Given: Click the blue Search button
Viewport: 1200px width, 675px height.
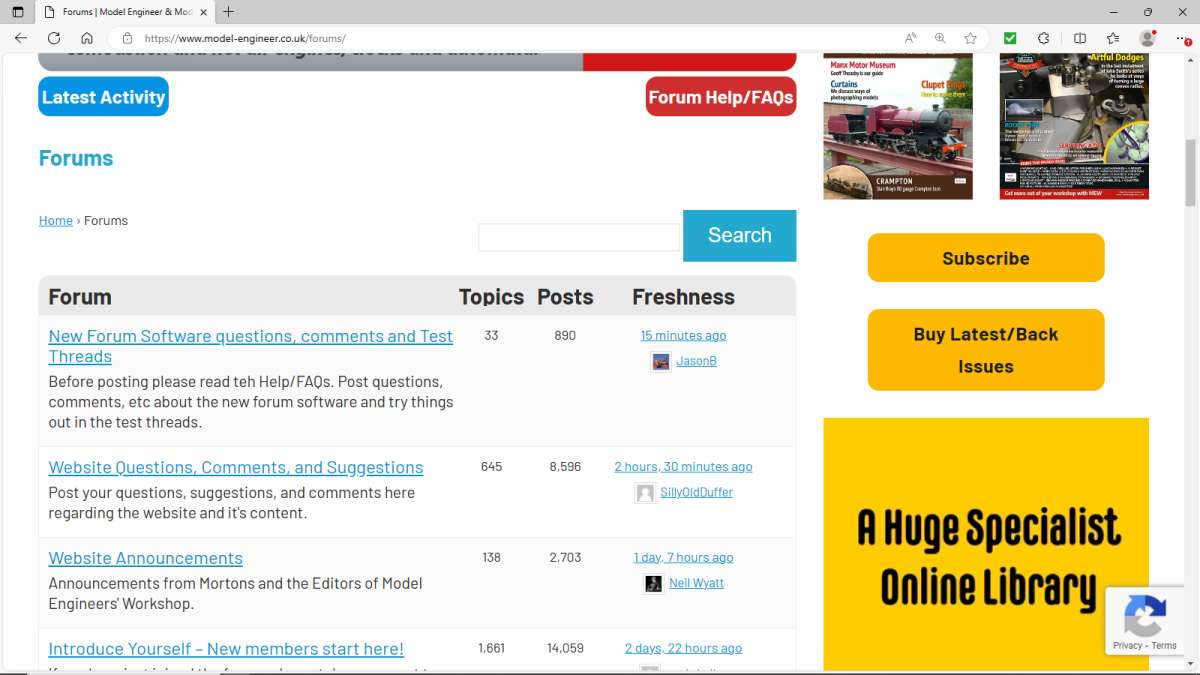Looking at the screenshot, I should point(740,235).
